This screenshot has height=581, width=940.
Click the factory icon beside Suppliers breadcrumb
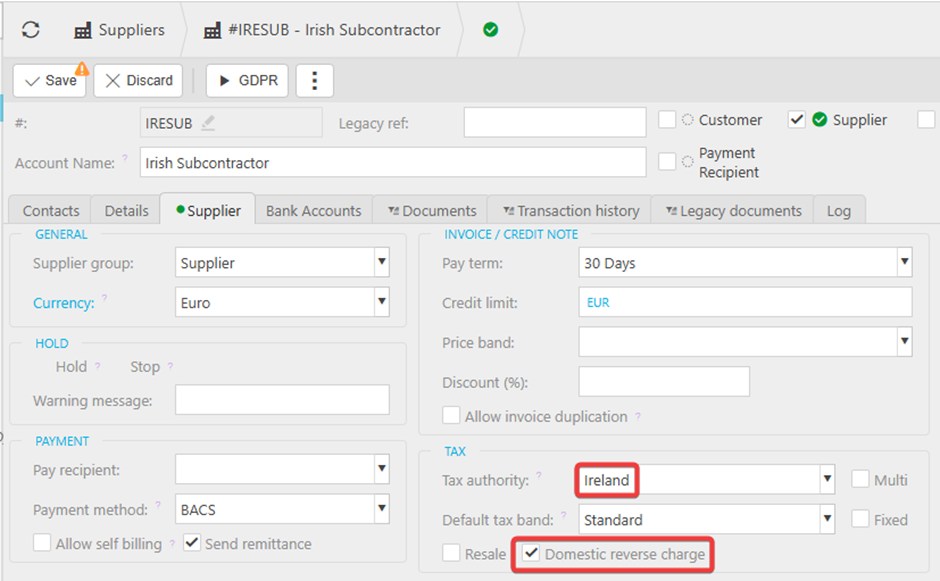83,31
